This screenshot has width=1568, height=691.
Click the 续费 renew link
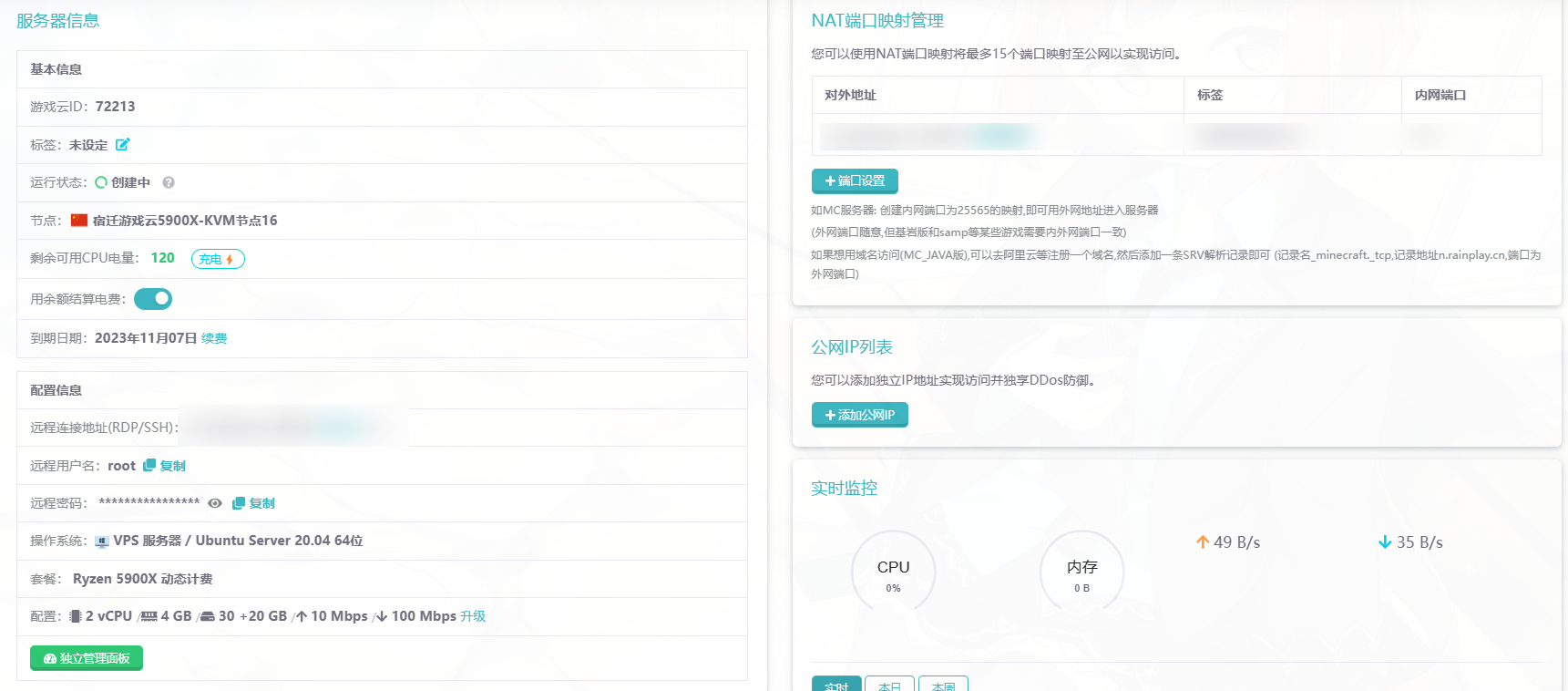click(214, 338)
